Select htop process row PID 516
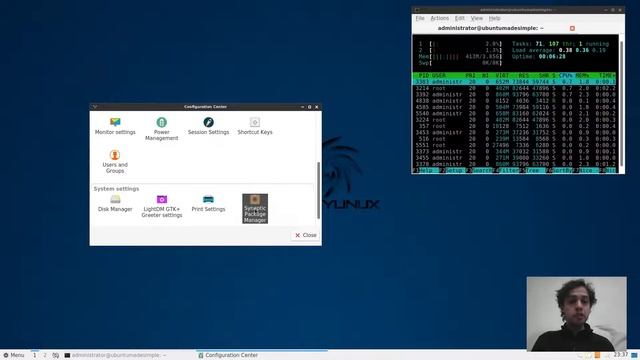 514,139
